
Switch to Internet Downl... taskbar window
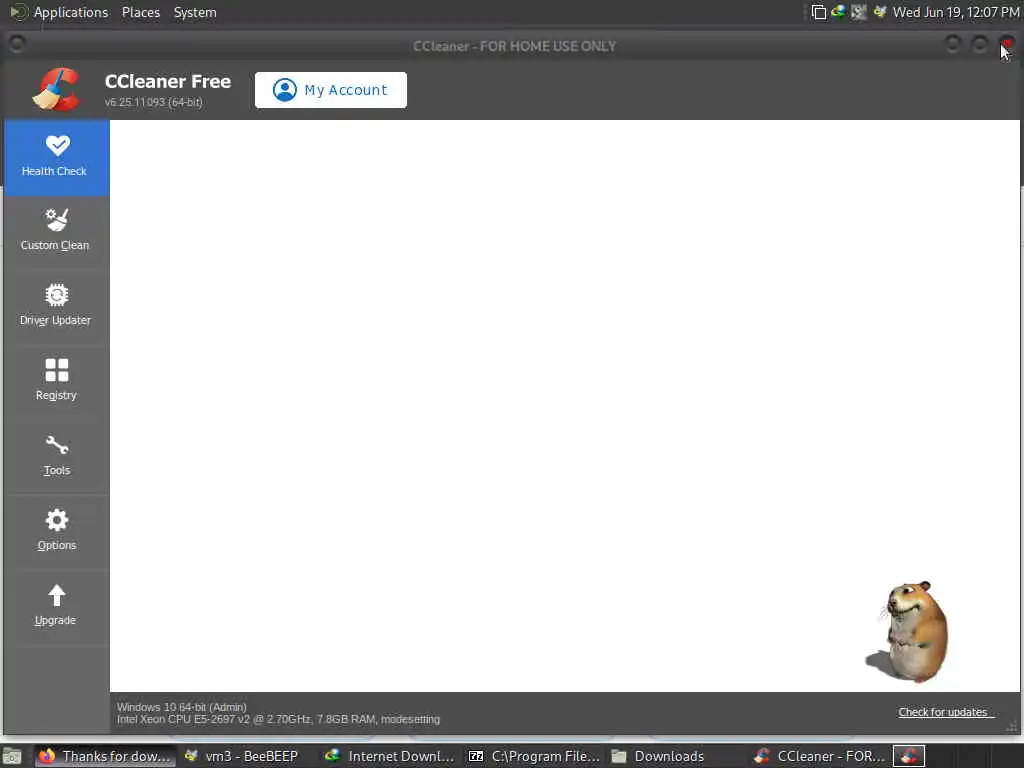coord(391,756)
